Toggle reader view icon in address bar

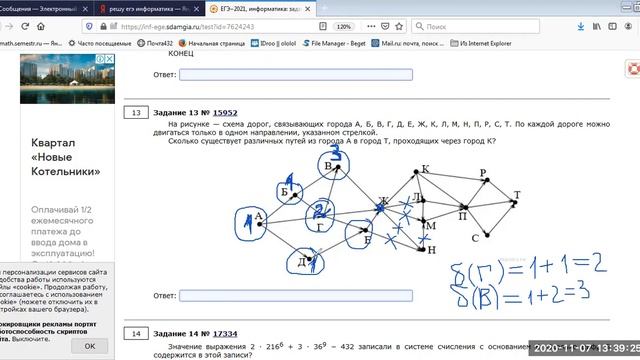[x=323, y=27]
